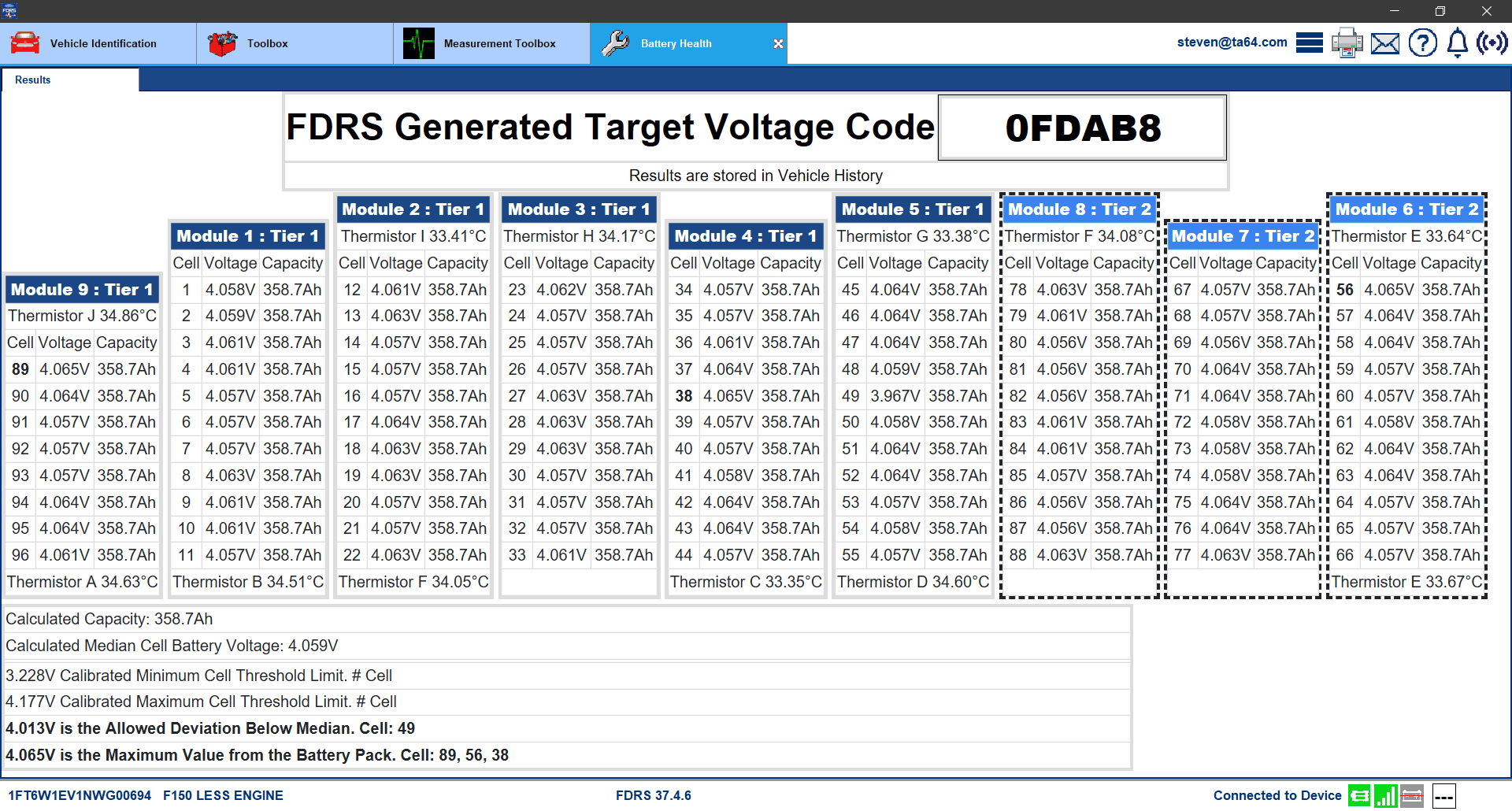Image resolution: width=1512 pixels, height=811 pixels.
Task: Click the green signal strength bars icon
Action: pos(1385,796)
